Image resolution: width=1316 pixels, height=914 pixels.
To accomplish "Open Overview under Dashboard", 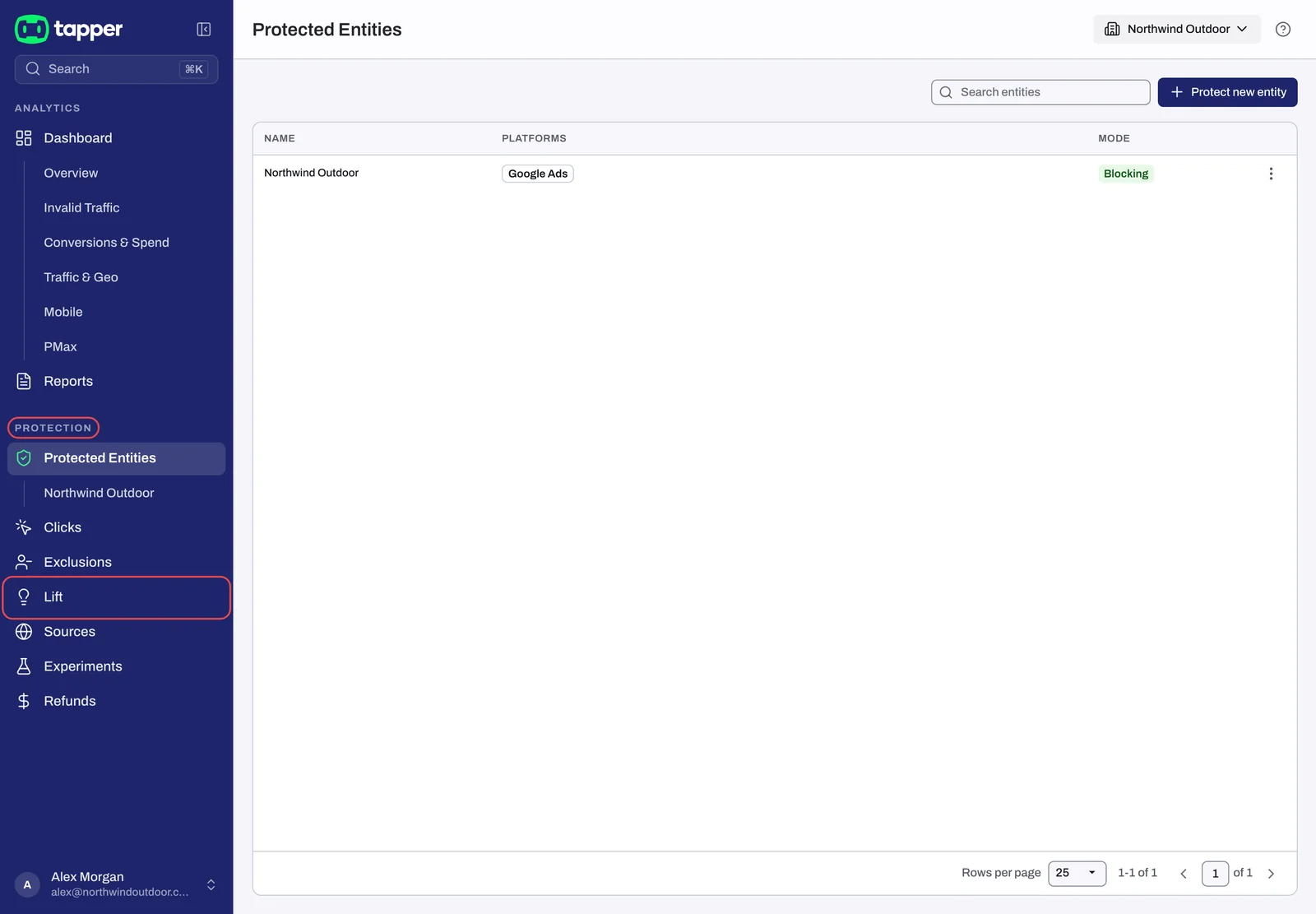I will click(x=71, y=173).
